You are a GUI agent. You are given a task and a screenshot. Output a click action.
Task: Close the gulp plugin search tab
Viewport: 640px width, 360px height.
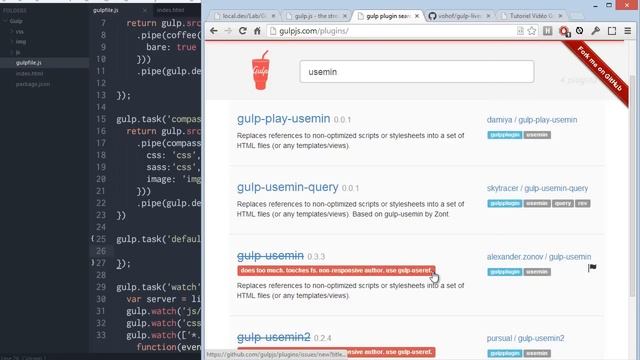tap(417, 16)
